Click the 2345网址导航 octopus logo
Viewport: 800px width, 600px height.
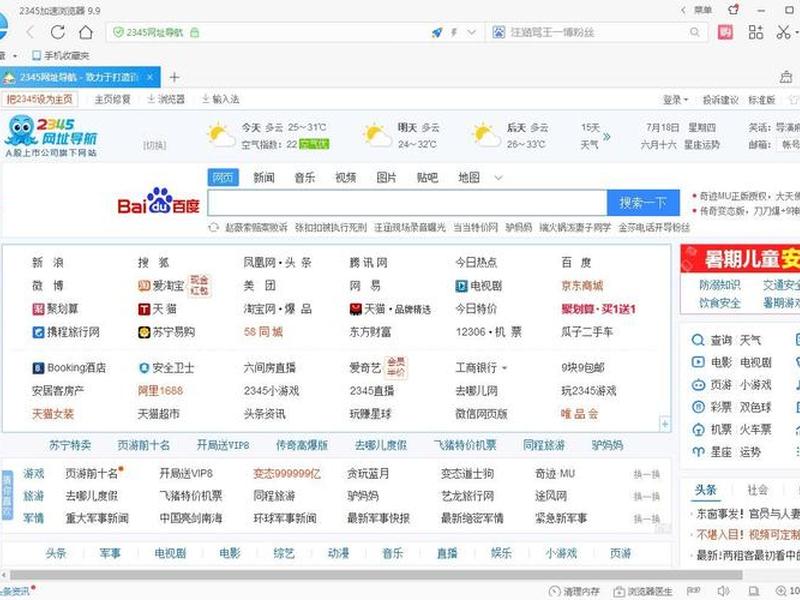[51, 136]
